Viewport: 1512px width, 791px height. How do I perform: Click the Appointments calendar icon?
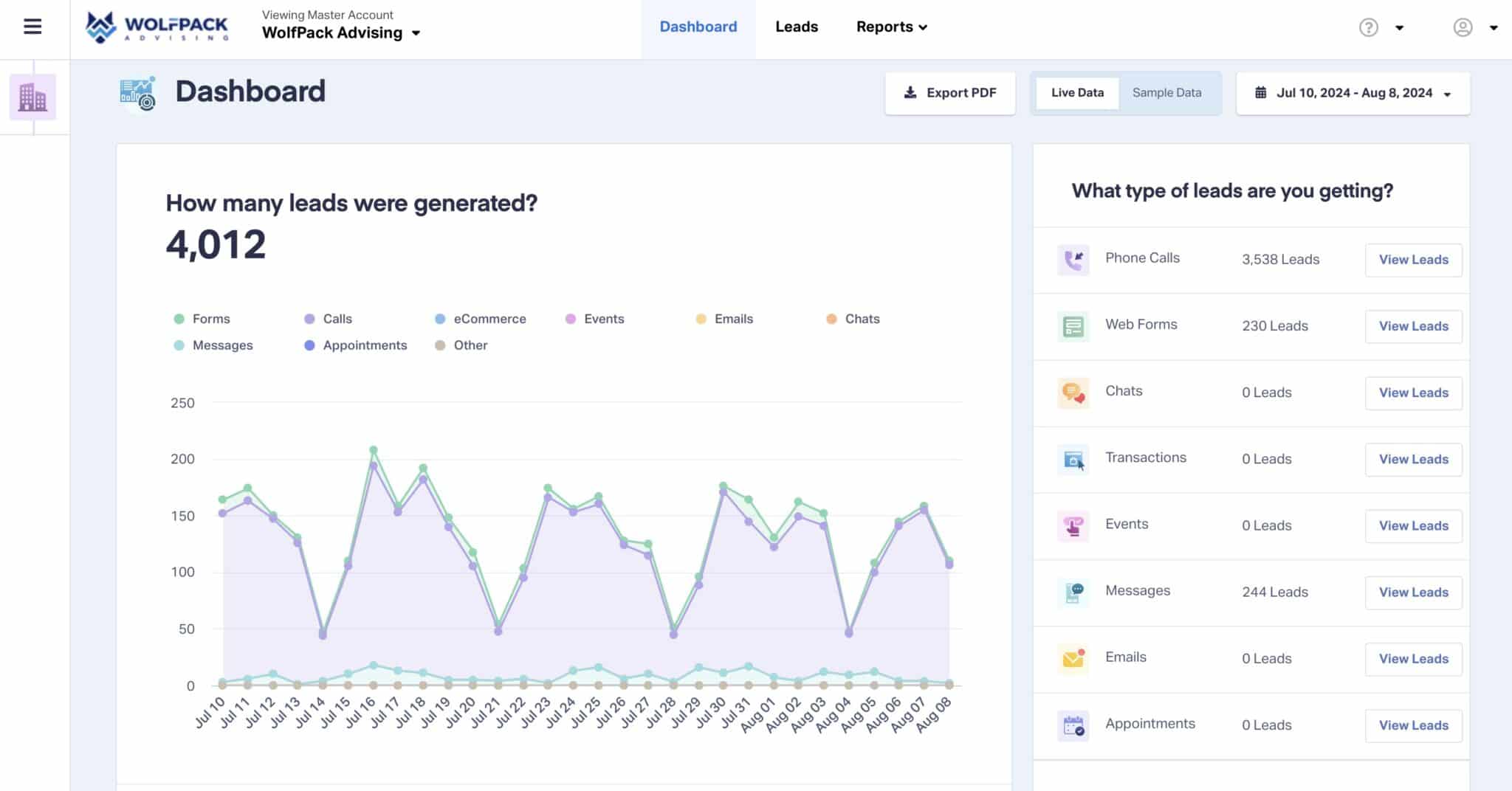pos(1073,725)
